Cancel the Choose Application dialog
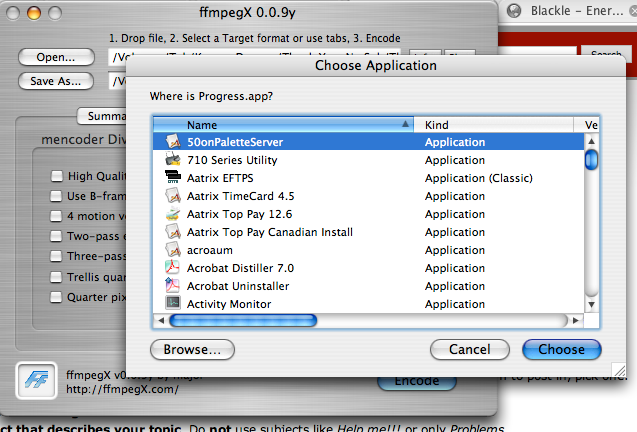The image size is (637, 432). coord(470,350)
